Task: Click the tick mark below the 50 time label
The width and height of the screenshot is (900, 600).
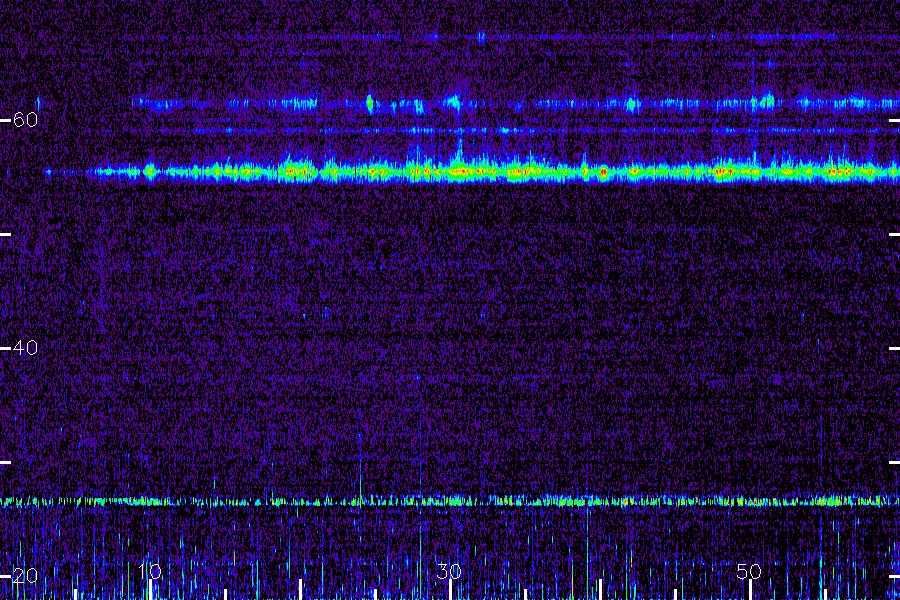Action: pyautogui.click(x=750, y=590)
